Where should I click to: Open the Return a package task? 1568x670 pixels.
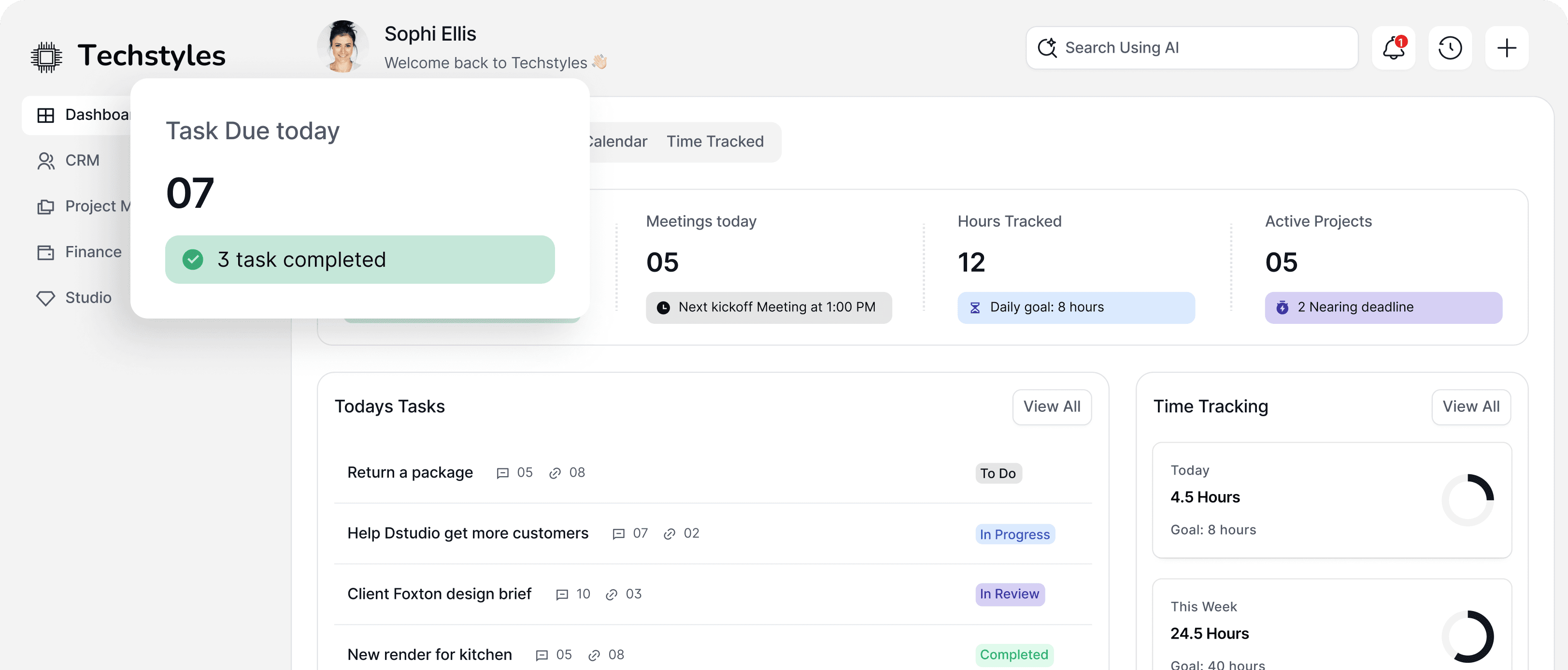pyautogui.click(x=410, y=473)
